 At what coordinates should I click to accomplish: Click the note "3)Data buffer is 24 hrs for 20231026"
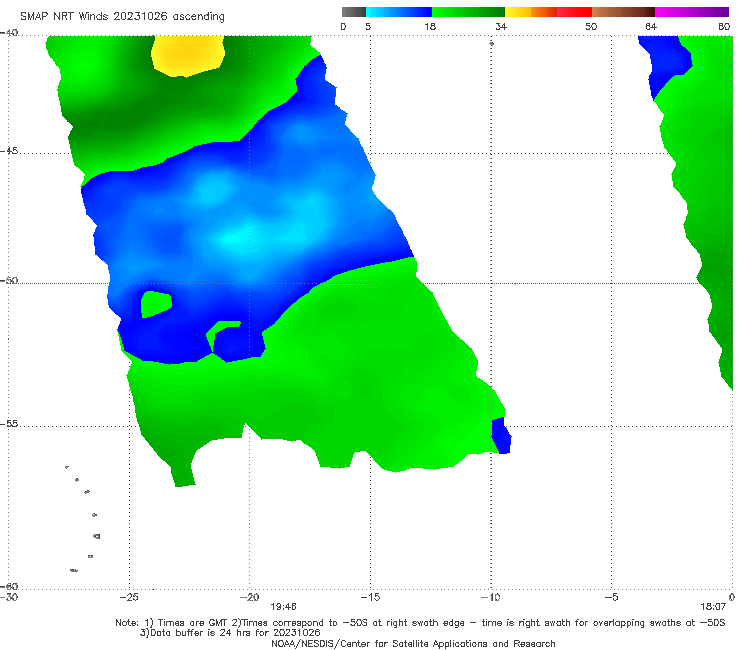tap(230, 633)
